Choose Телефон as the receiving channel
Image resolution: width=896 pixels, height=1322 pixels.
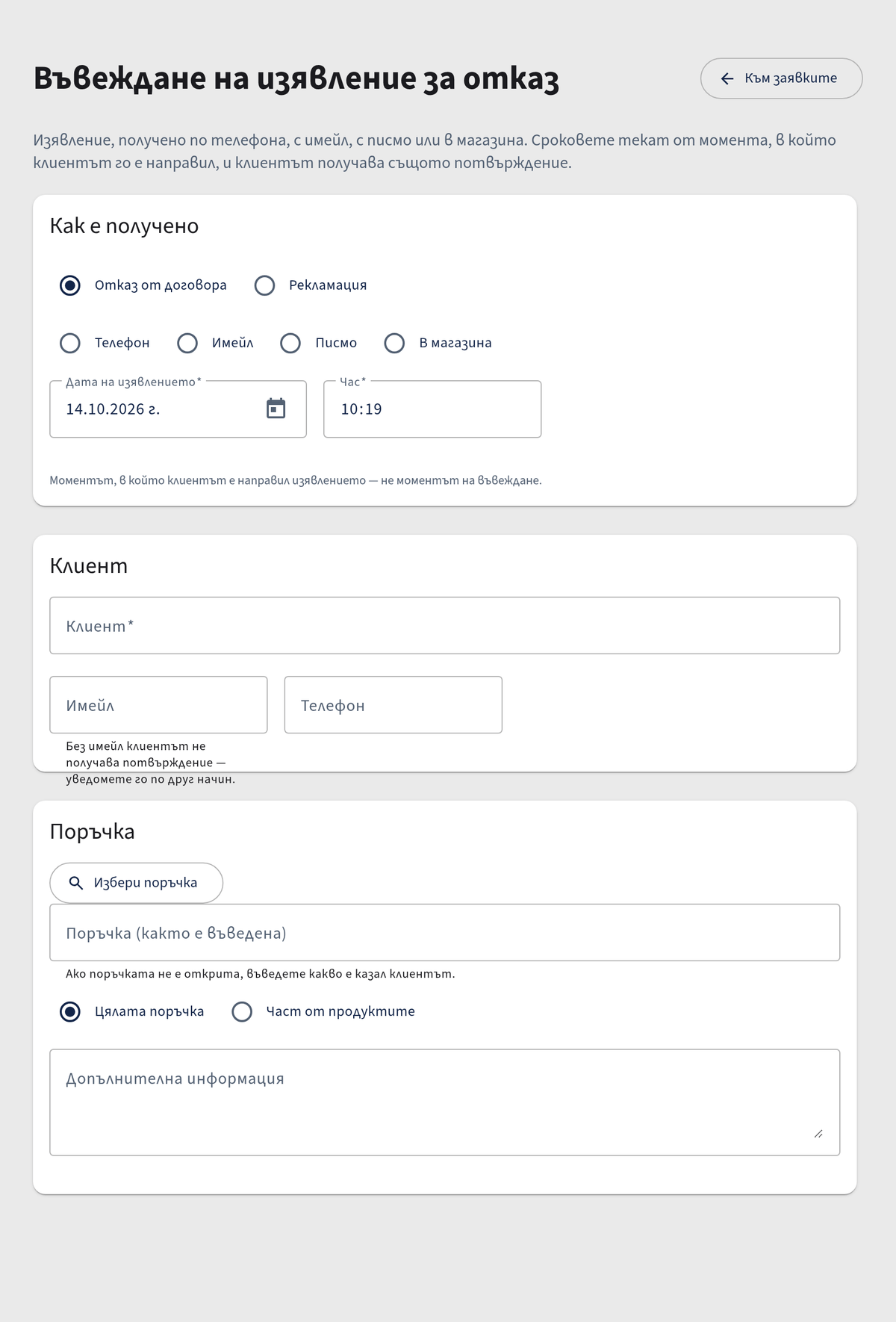[70, 343]
